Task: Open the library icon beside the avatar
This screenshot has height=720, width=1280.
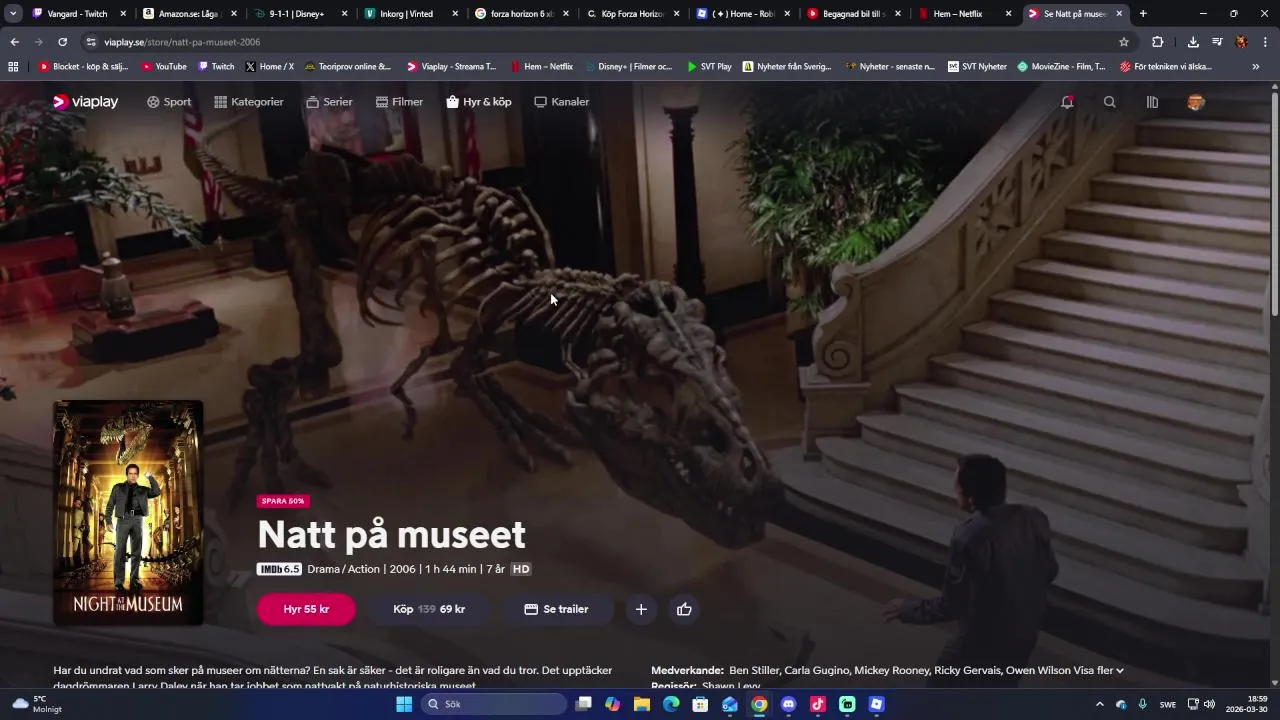Action: [1152, 102]
